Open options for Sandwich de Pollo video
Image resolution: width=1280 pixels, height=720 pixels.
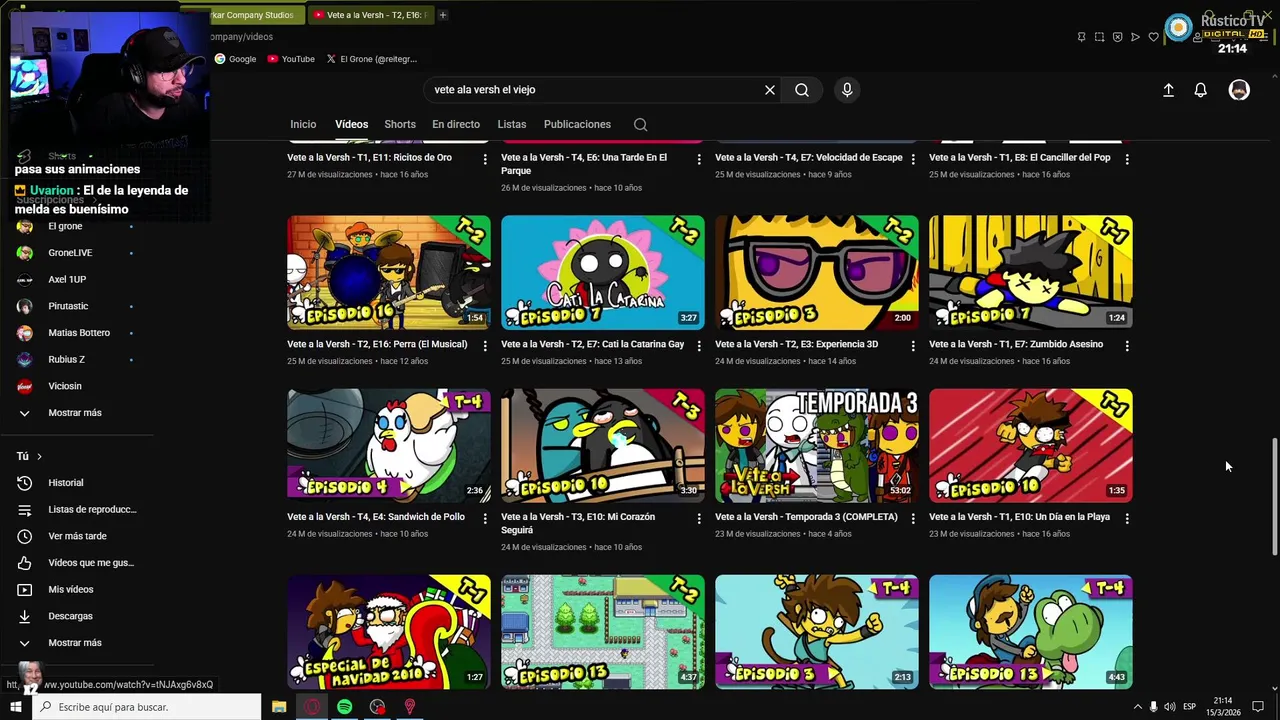pos(485,519)
